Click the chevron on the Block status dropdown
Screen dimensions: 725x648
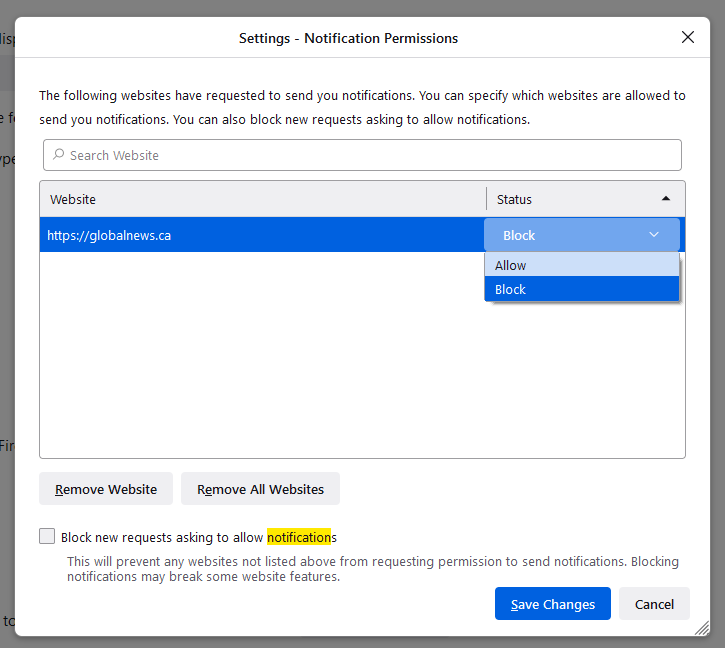point(654,235)
